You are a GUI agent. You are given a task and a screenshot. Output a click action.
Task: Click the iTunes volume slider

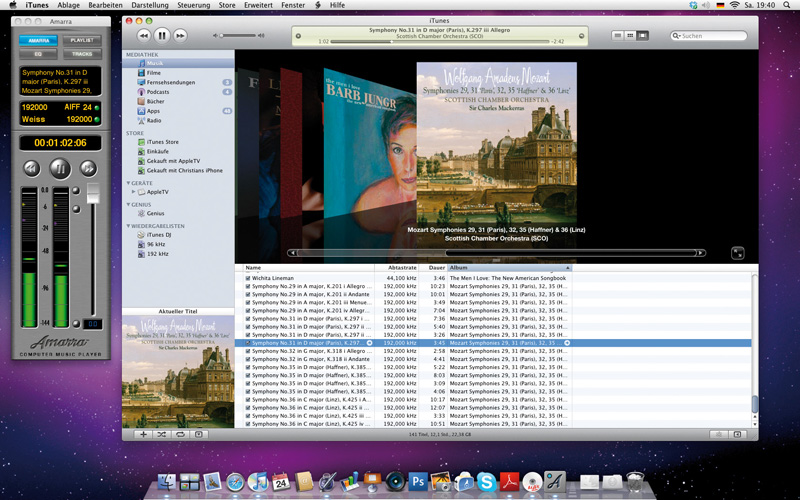pos(238,36)
